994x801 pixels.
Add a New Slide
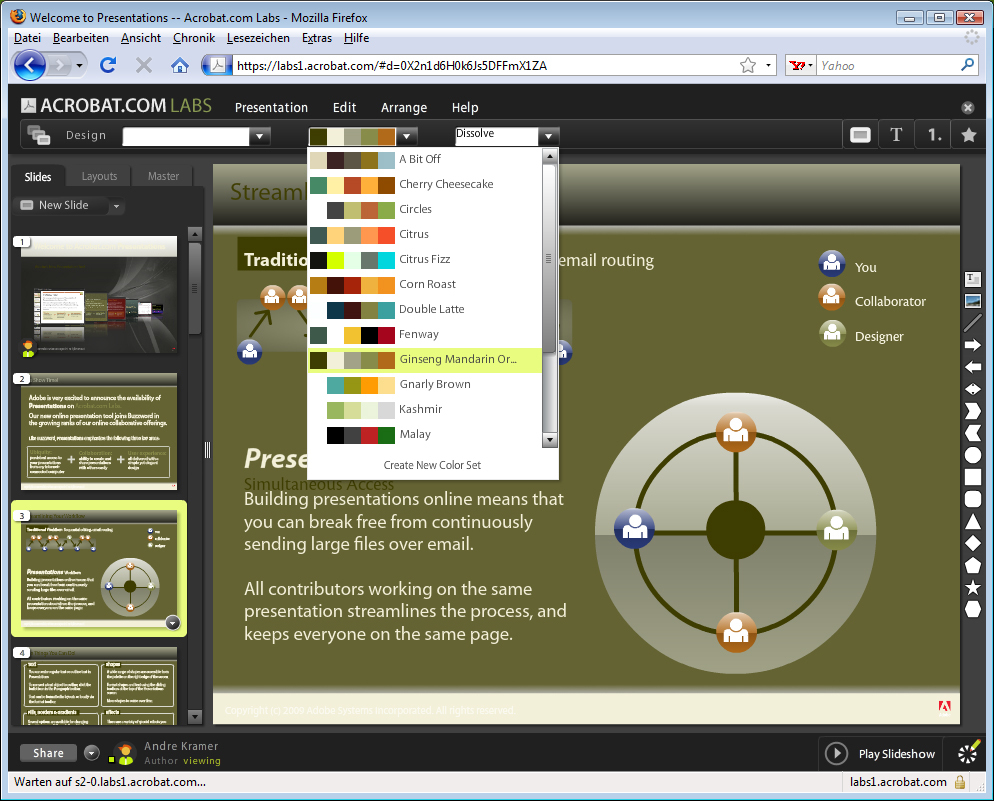[56, 205]
